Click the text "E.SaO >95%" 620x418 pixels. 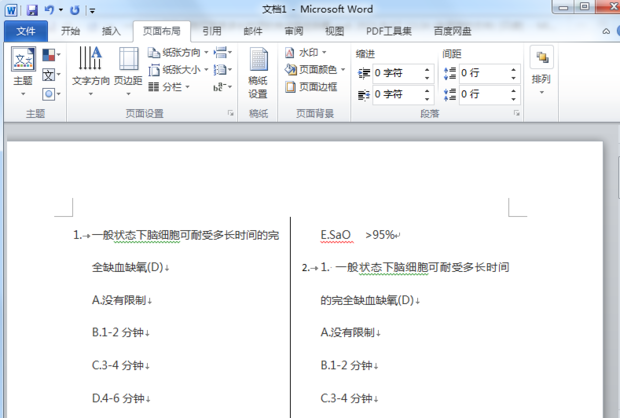[x=357, y=235]
